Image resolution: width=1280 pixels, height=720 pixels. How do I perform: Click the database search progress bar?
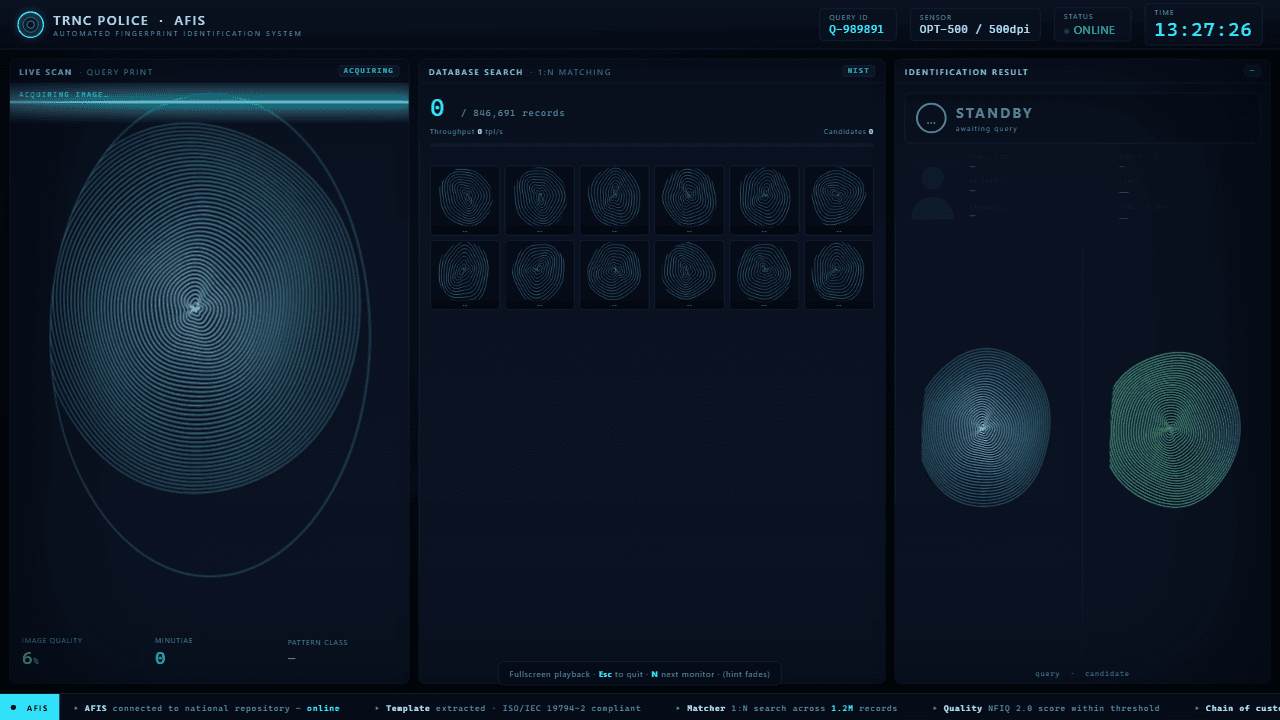[651, 146]
